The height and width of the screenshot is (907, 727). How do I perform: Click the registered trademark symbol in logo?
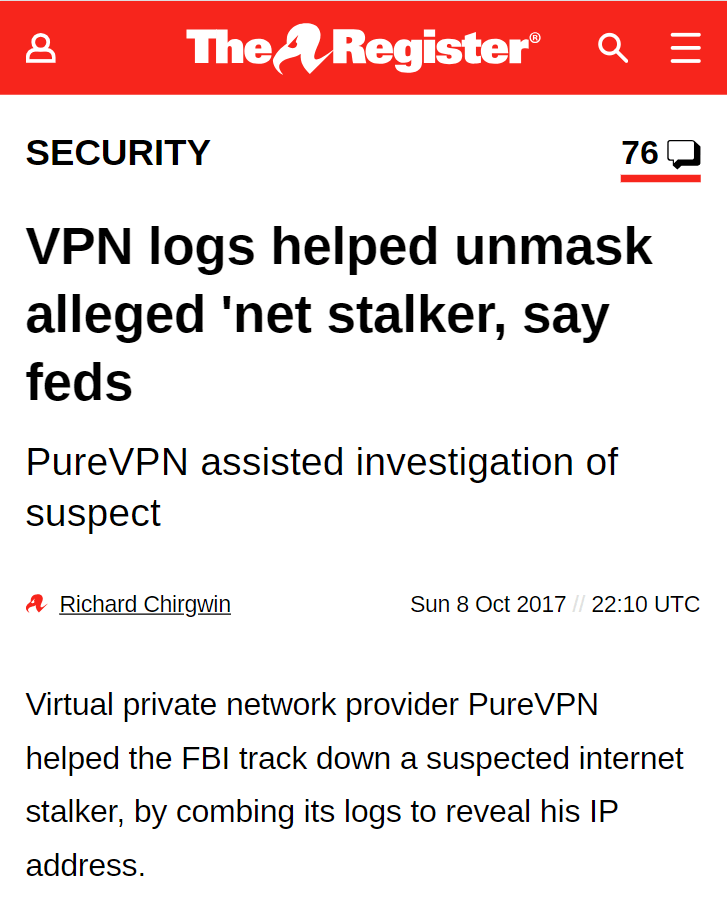click(x=535, y=37)
